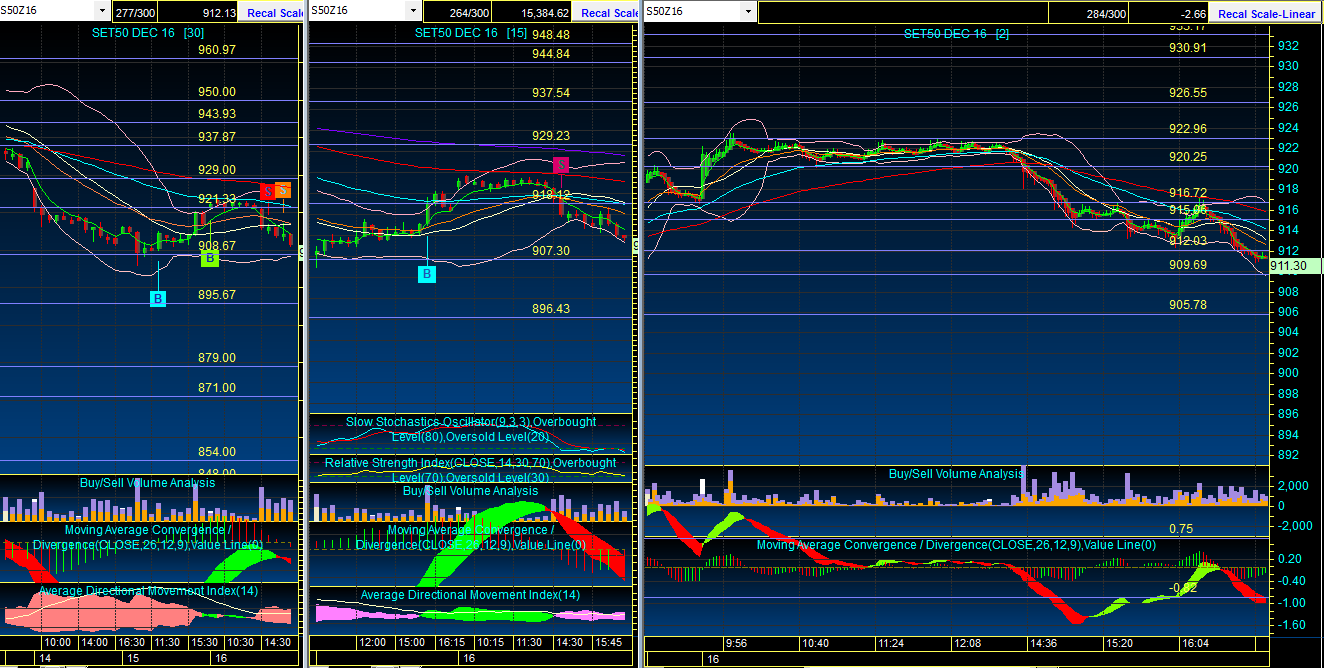Click the 937.87 level label on the left chart
Image resolution: width=1324 pixels, height=668 pixels.
click(x=217, y=137)
